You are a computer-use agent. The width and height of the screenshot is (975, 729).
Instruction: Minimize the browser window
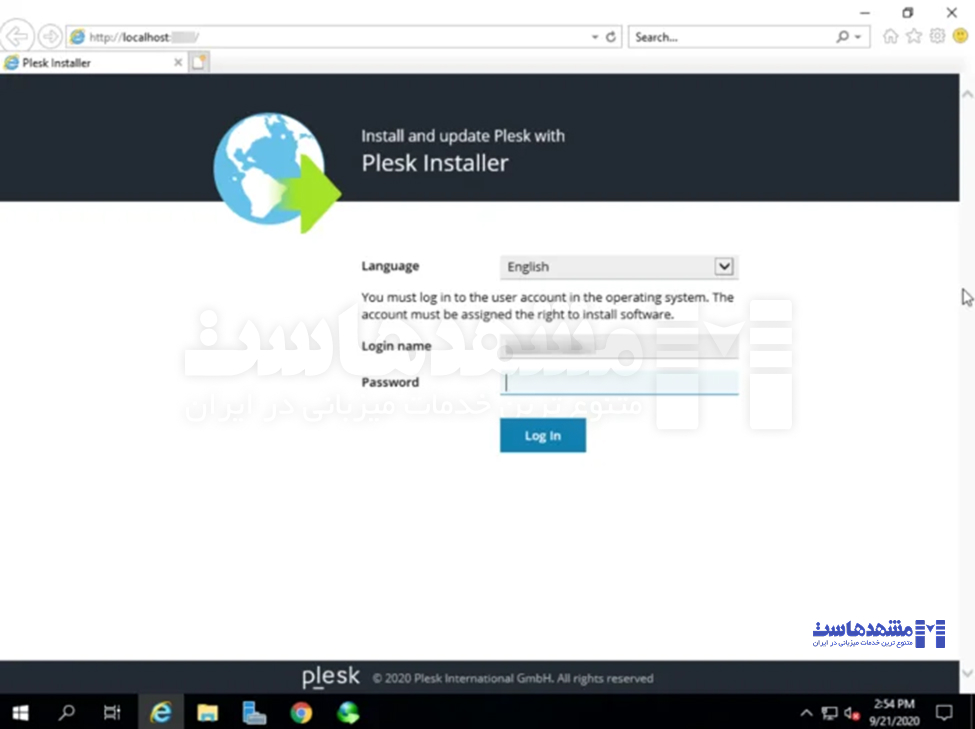tap(865, 12)
